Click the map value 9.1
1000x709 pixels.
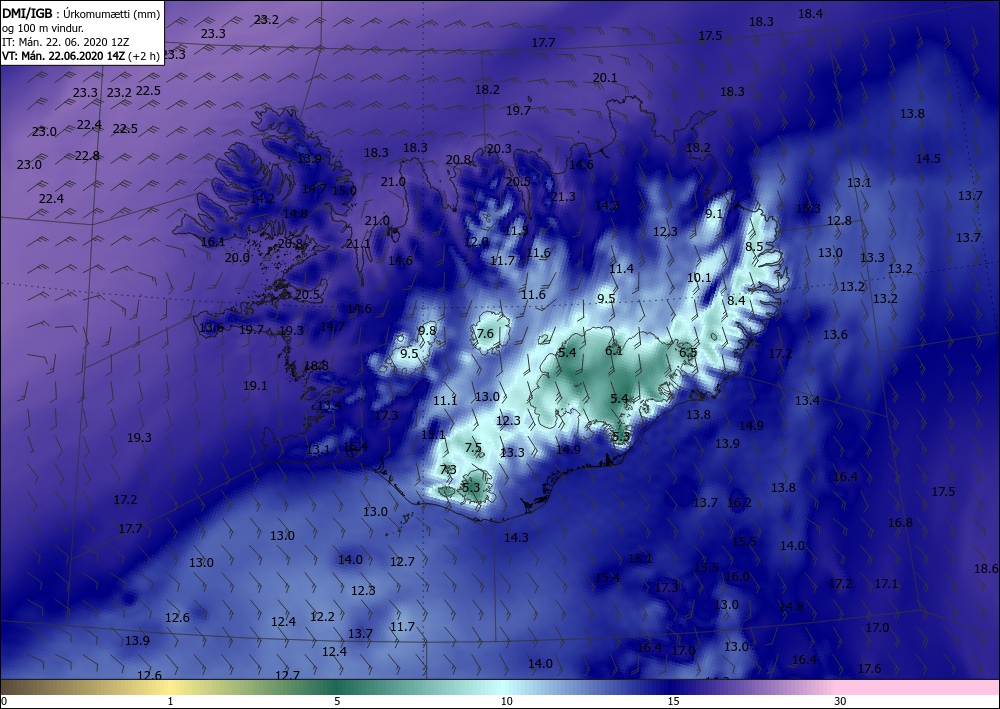click(714, 214)
